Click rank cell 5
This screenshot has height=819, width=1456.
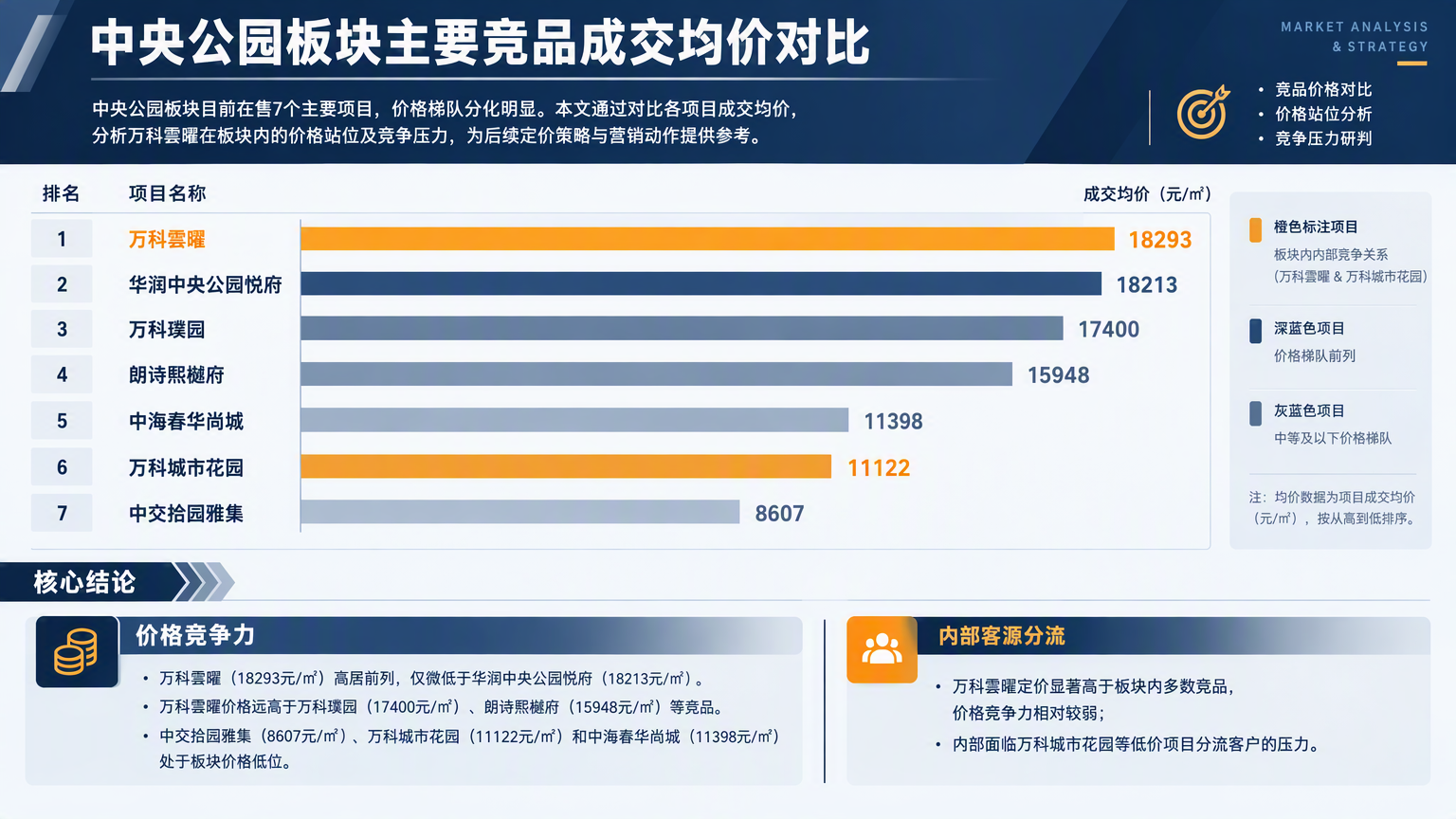point(62,421)
